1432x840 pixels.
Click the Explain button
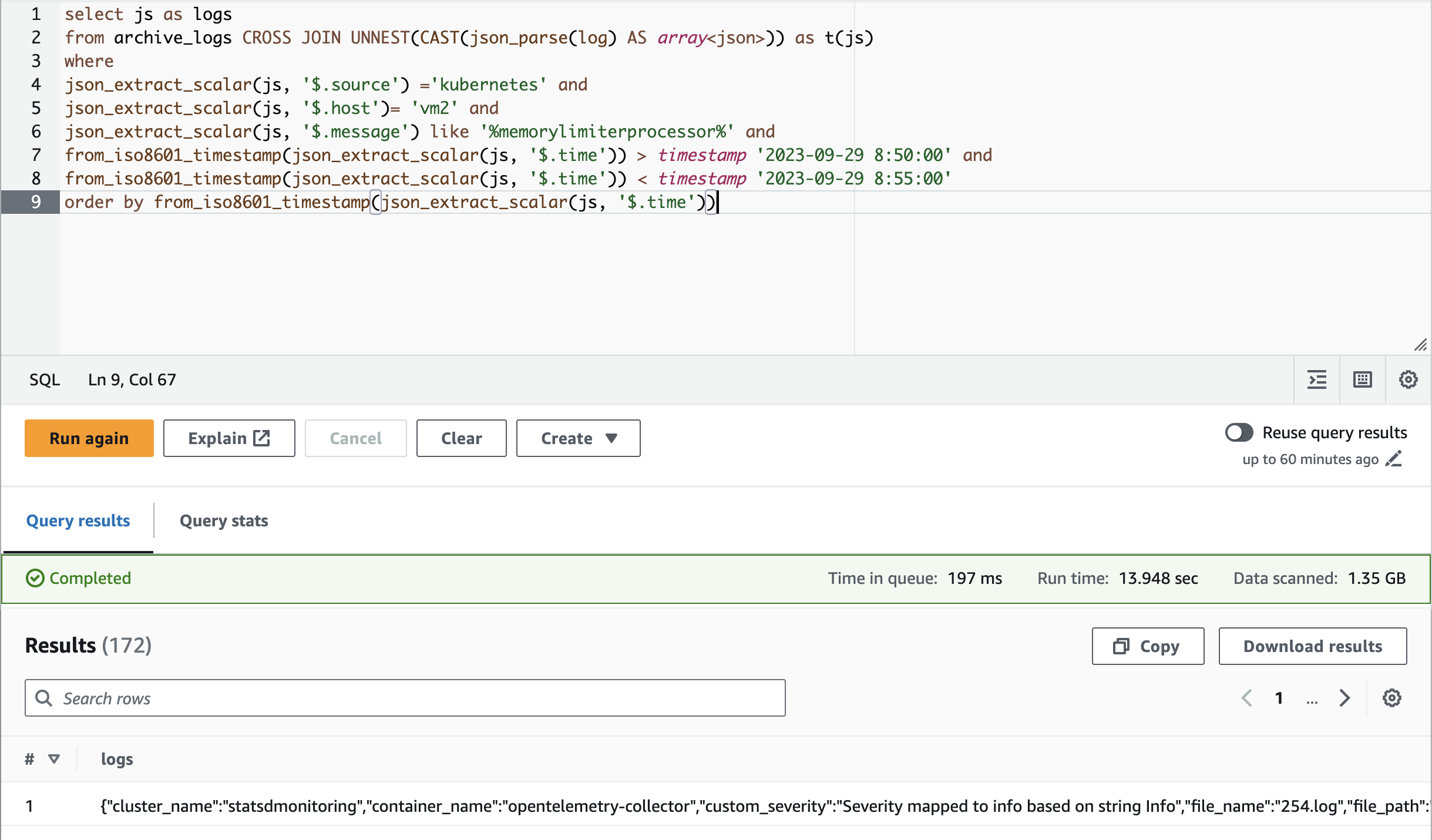[229, 438]
